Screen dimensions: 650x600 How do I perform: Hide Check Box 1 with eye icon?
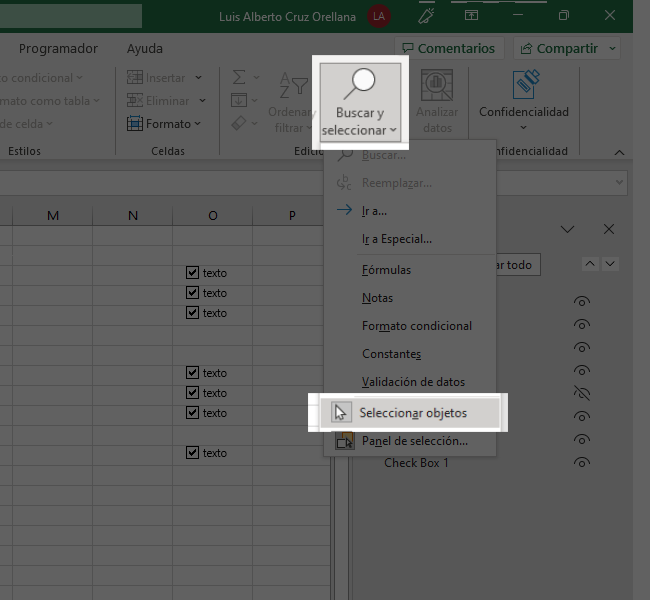click(x=582, y=462)
